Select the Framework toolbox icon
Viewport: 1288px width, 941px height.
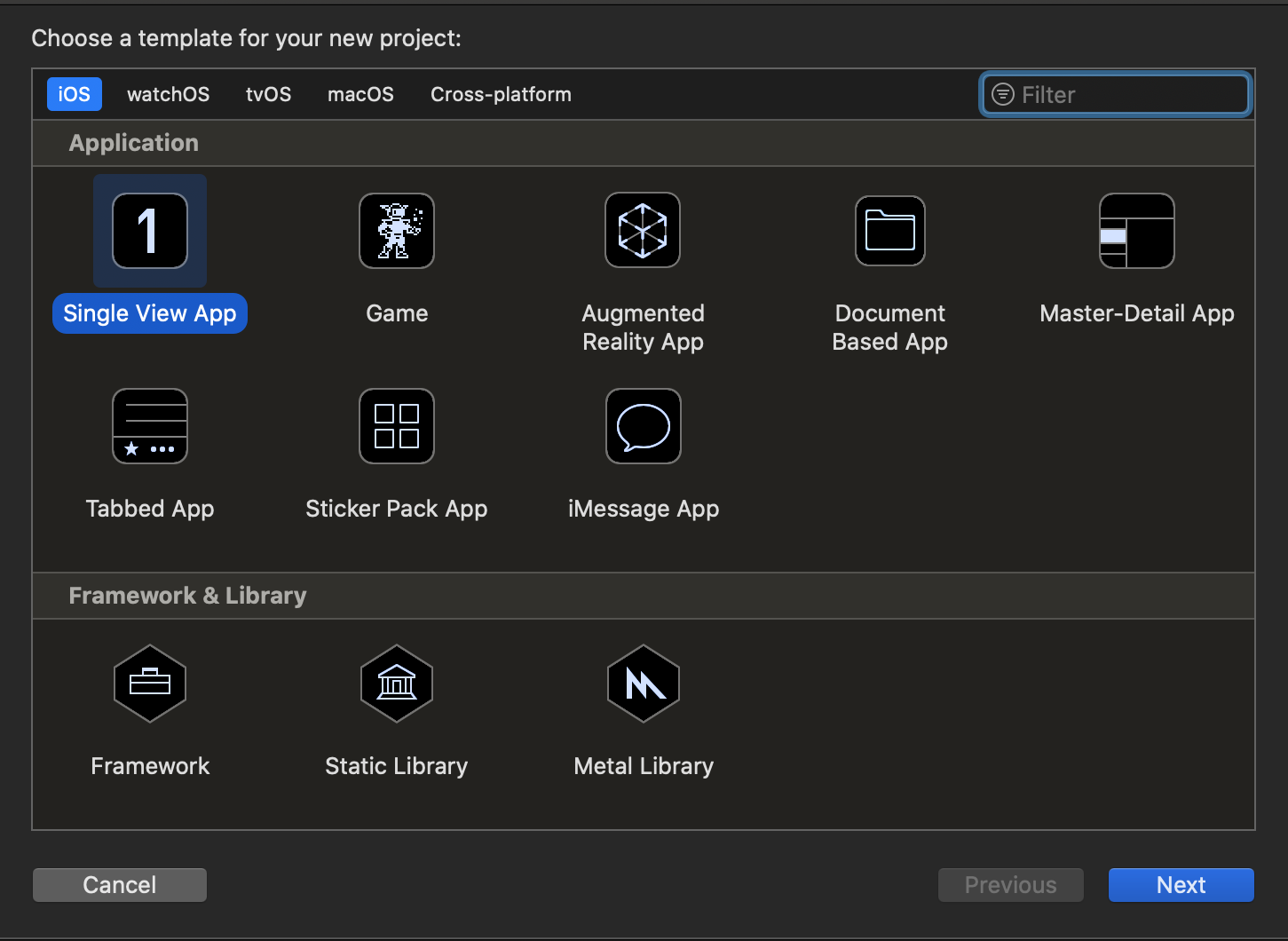(x=150, y=684)
